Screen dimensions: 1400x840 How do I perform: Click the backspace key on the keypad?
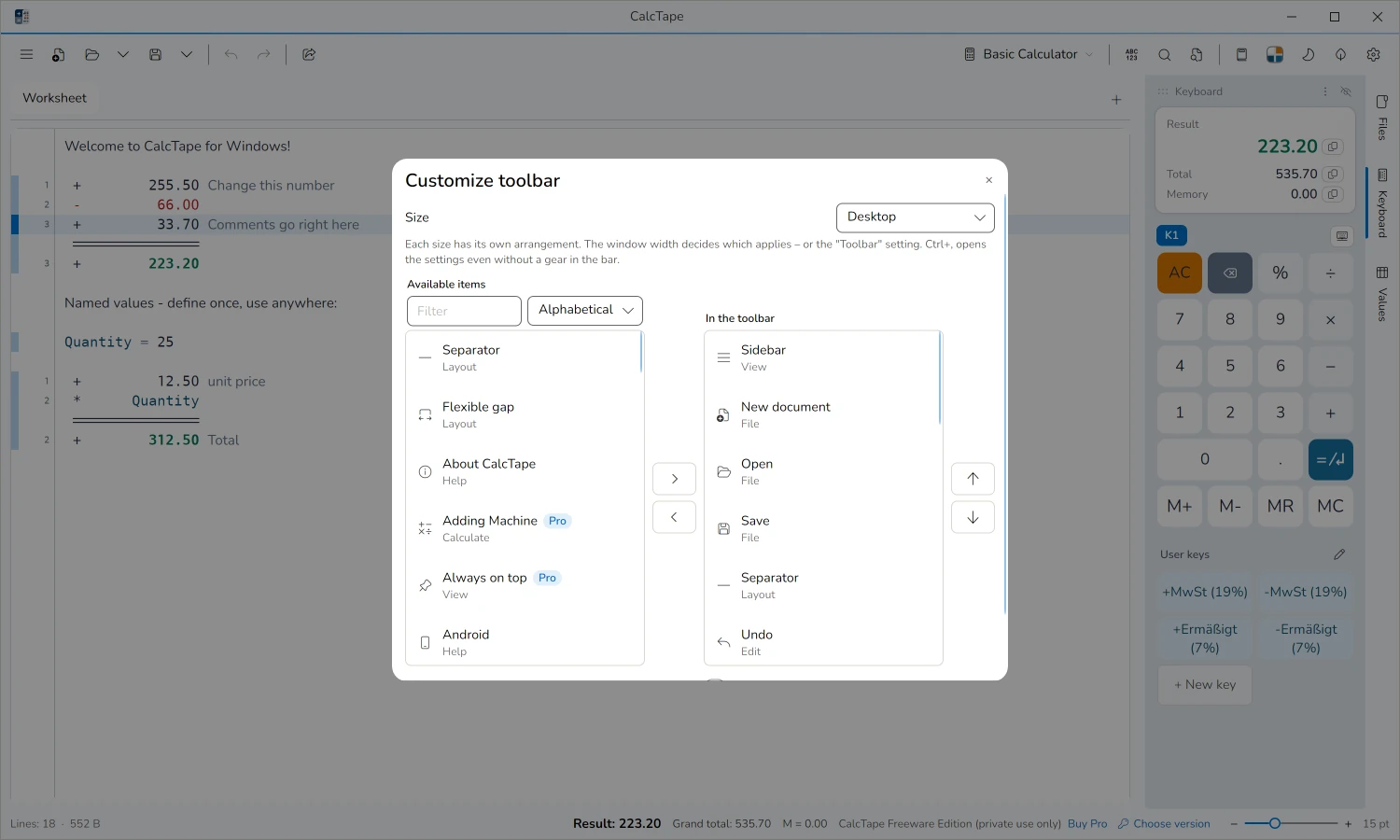tap(1230, 273)
